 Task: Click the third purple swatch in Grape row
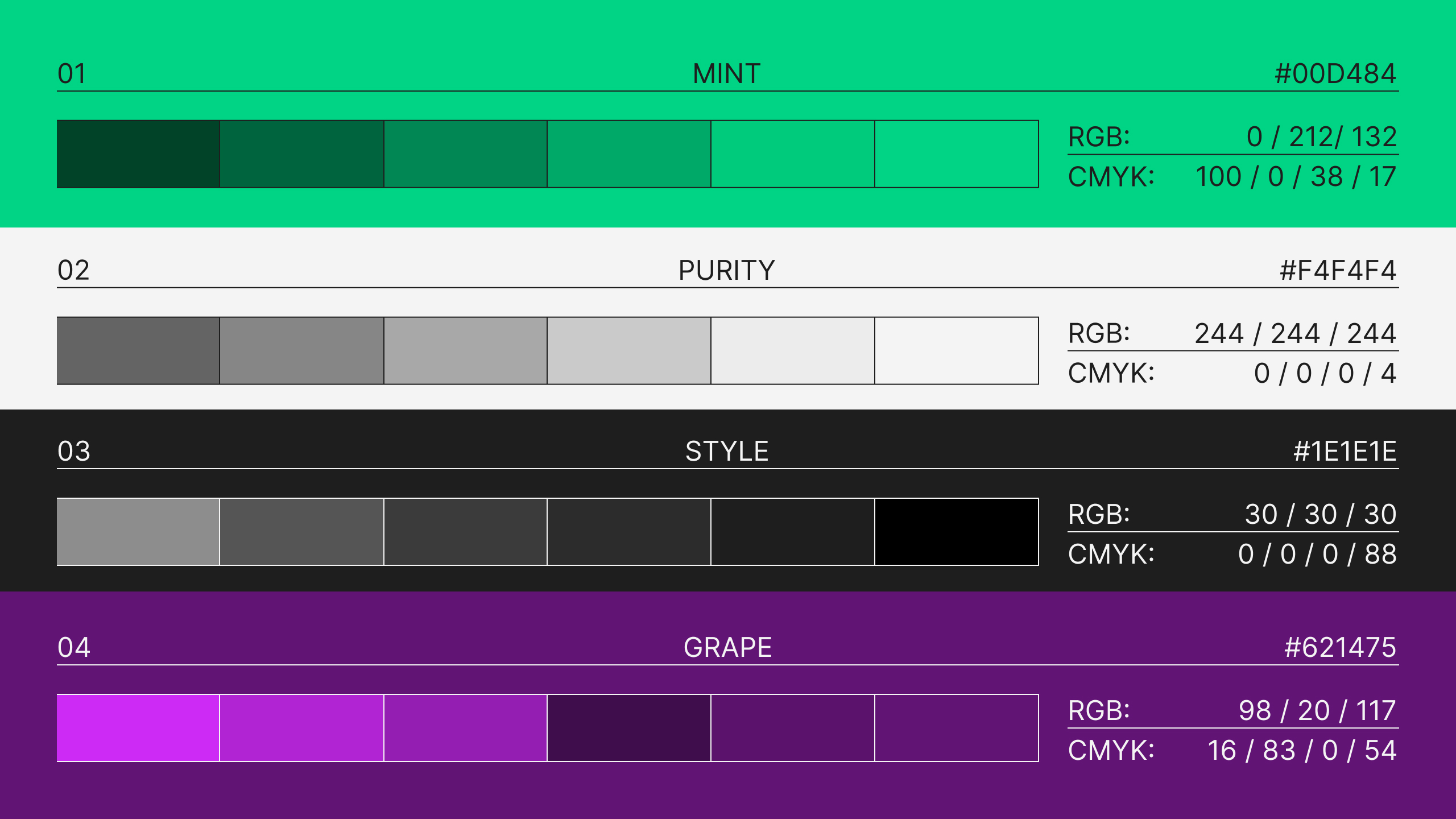pos(465,728)
